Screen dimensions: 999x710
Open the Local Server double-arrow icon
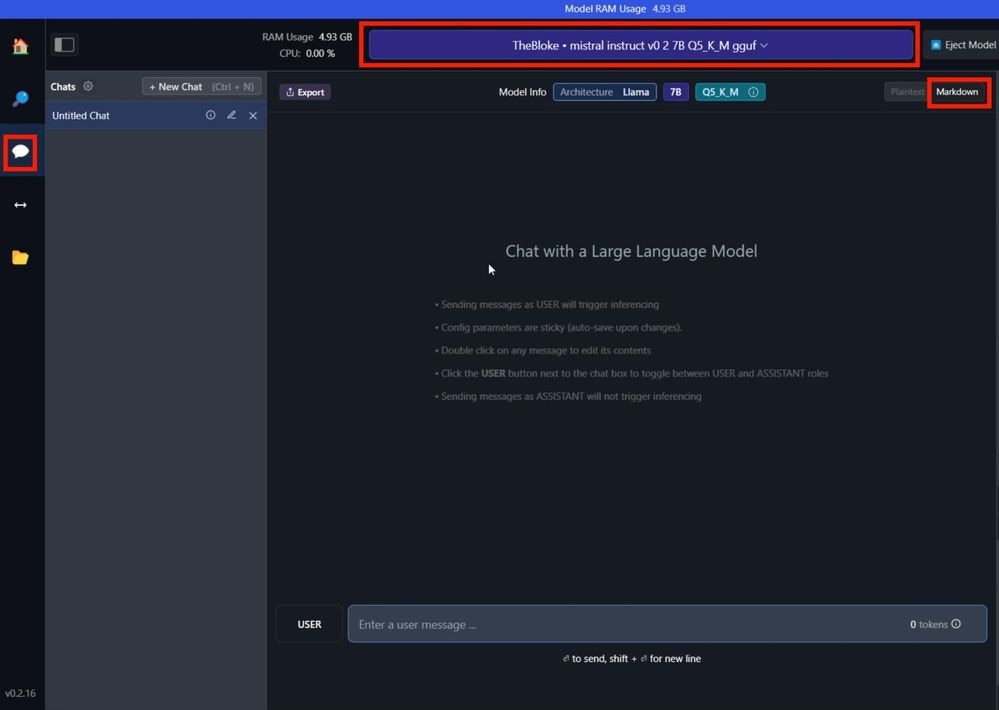[20, 205]
